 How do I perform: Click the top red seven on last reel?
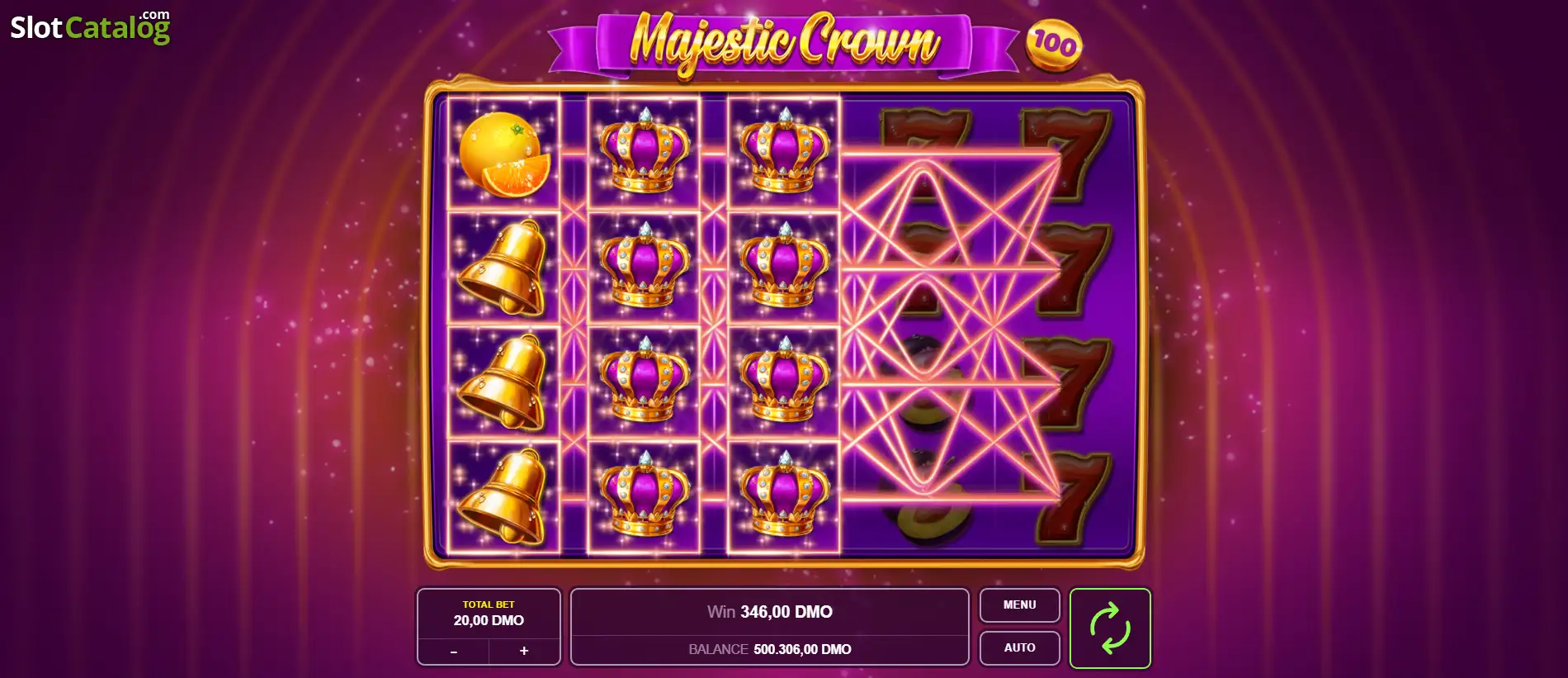(x=1065, y=155)
